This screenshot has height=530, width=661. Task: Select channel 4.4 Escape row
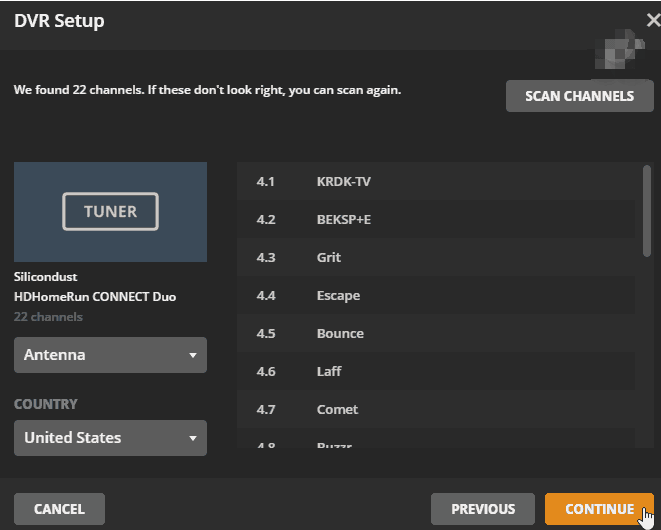pos(436,295)
